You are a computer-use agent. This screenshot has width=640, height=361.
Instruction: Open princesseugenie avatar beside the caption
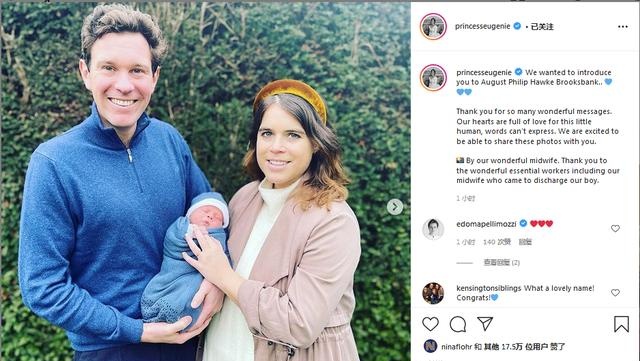(433, 77)
